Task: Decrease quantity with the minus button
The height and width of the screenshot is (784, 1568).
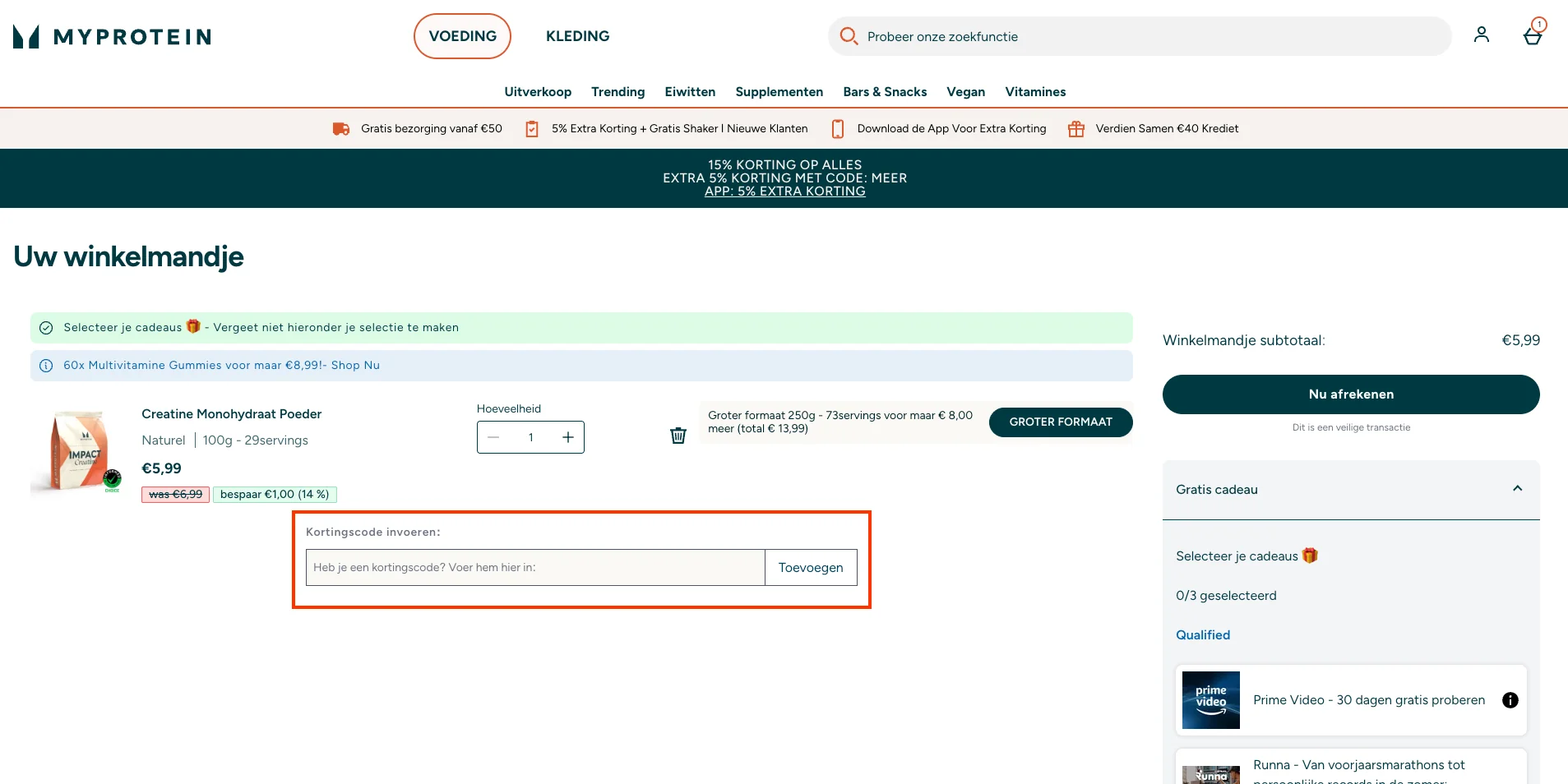Action: [x=493, y=437]
